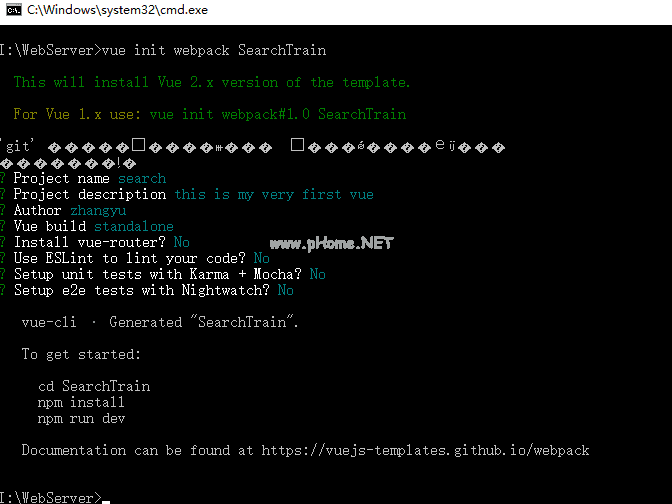
Task: Click the www.pHome.NET watermark text
Action: click(x=332, y=243)
